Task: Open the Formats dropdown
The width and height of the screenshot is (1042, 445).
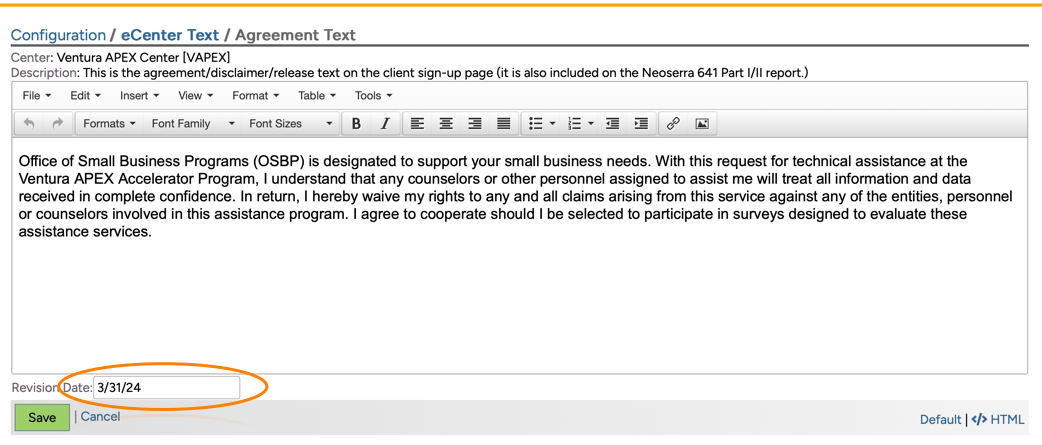Action: tap(109, 124)
